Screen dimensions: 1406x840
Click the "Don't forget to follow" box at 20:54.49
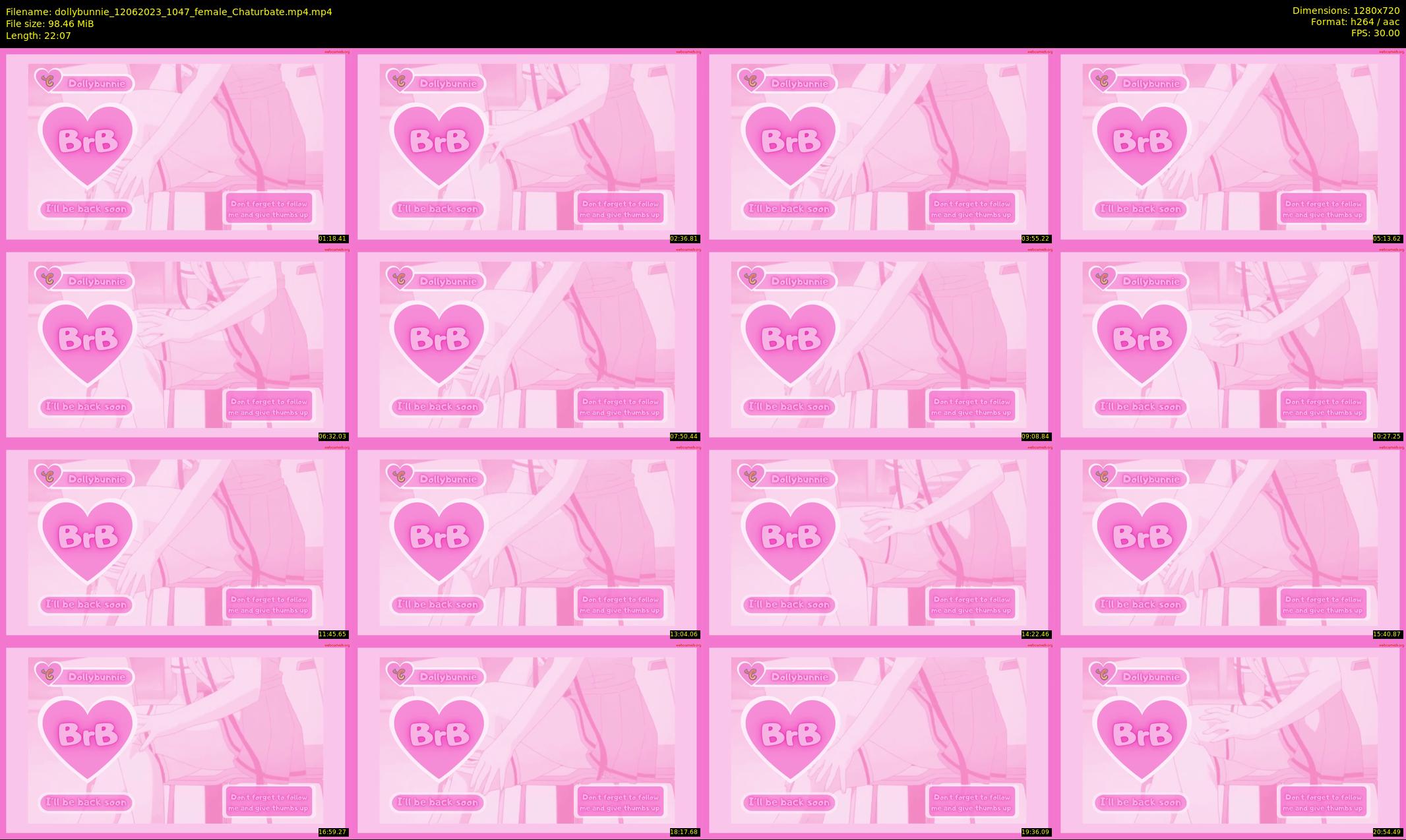1323,802
